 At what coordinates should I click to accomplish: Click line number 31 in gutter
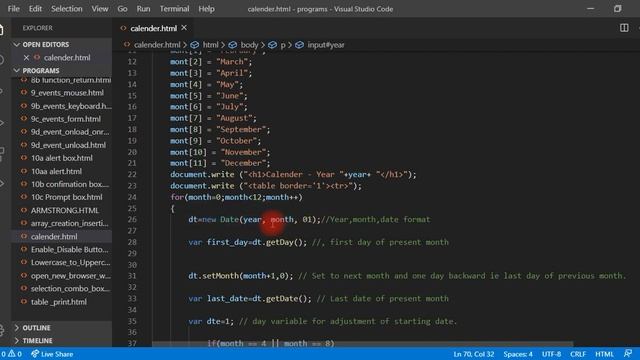click(131, 276)
